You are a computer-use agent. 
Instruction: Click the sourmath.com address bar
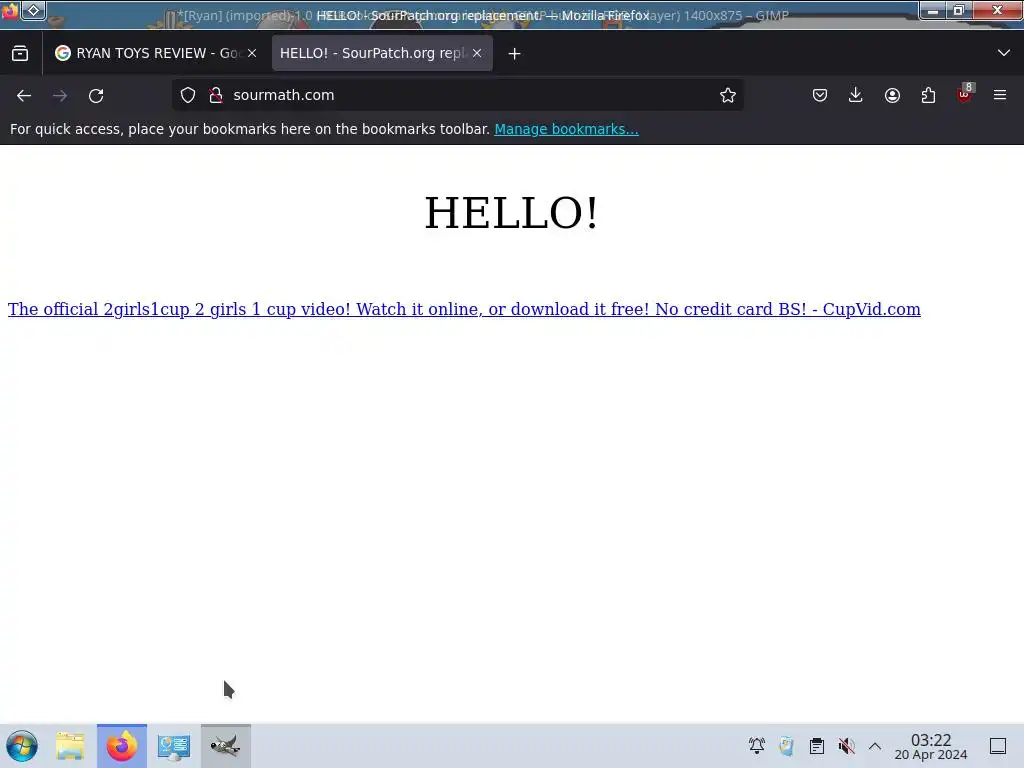point(457,95)
